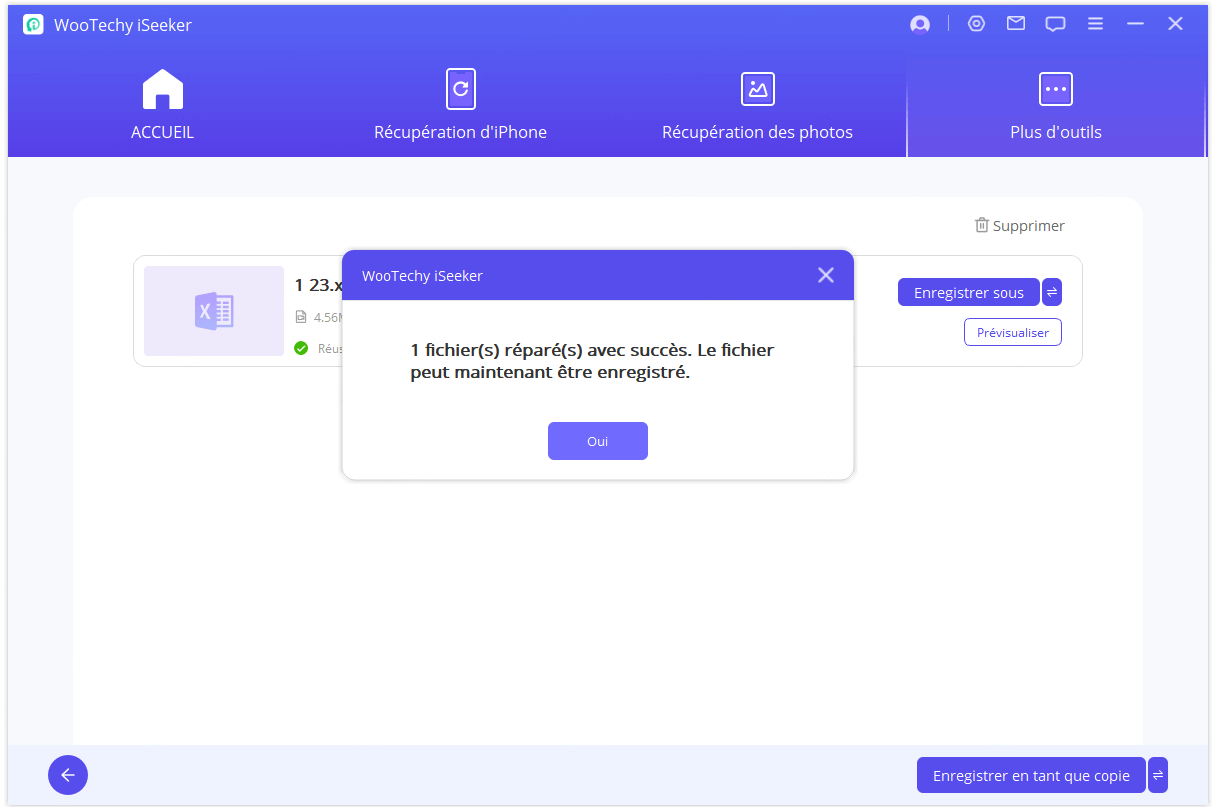1215x807 pixels.
Task: Click Supprimer with the trash icon
Action: point(1019,226)
